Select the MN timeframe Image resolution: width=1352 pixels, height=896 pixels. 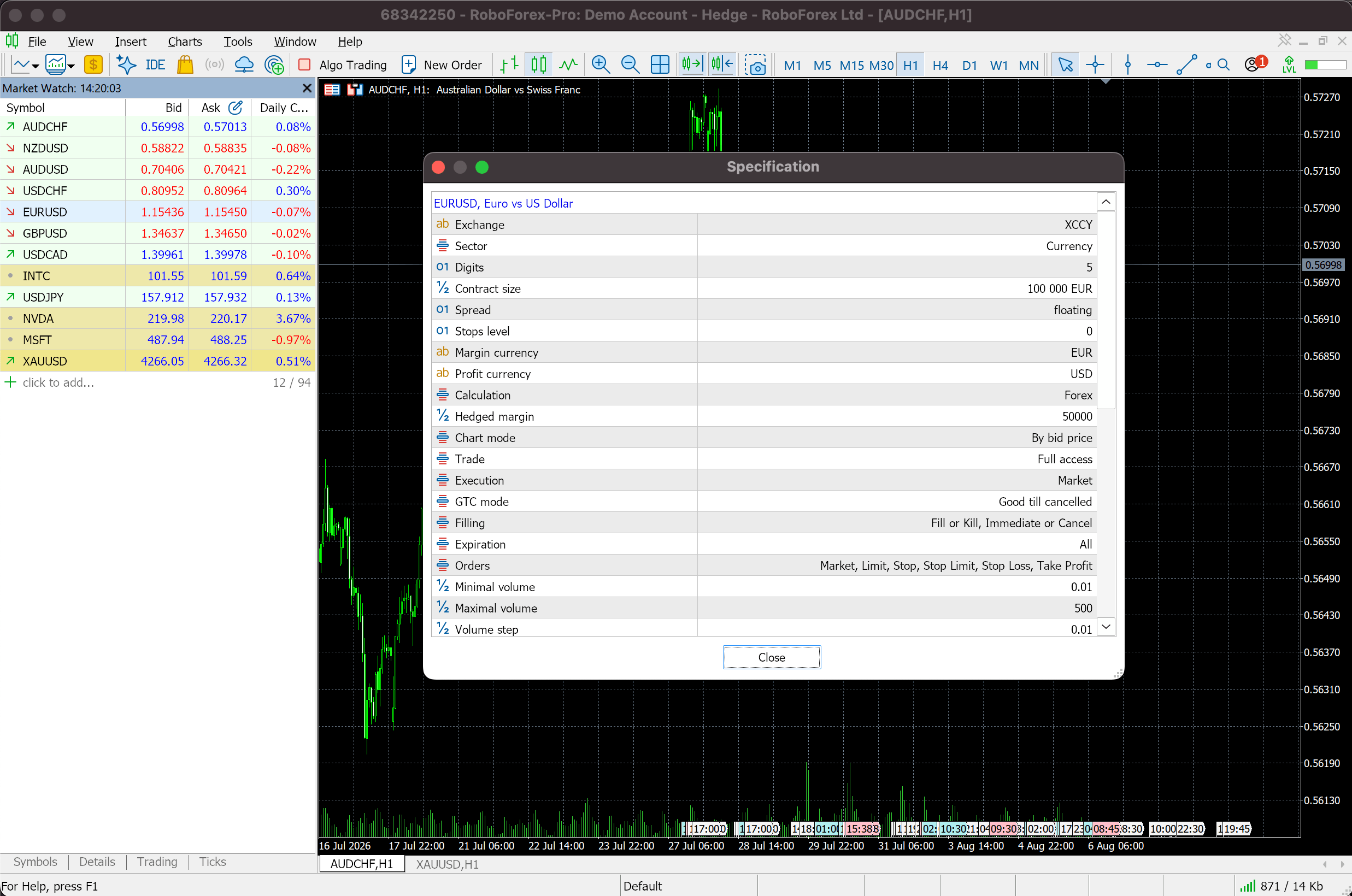(x=1028, y=65)
